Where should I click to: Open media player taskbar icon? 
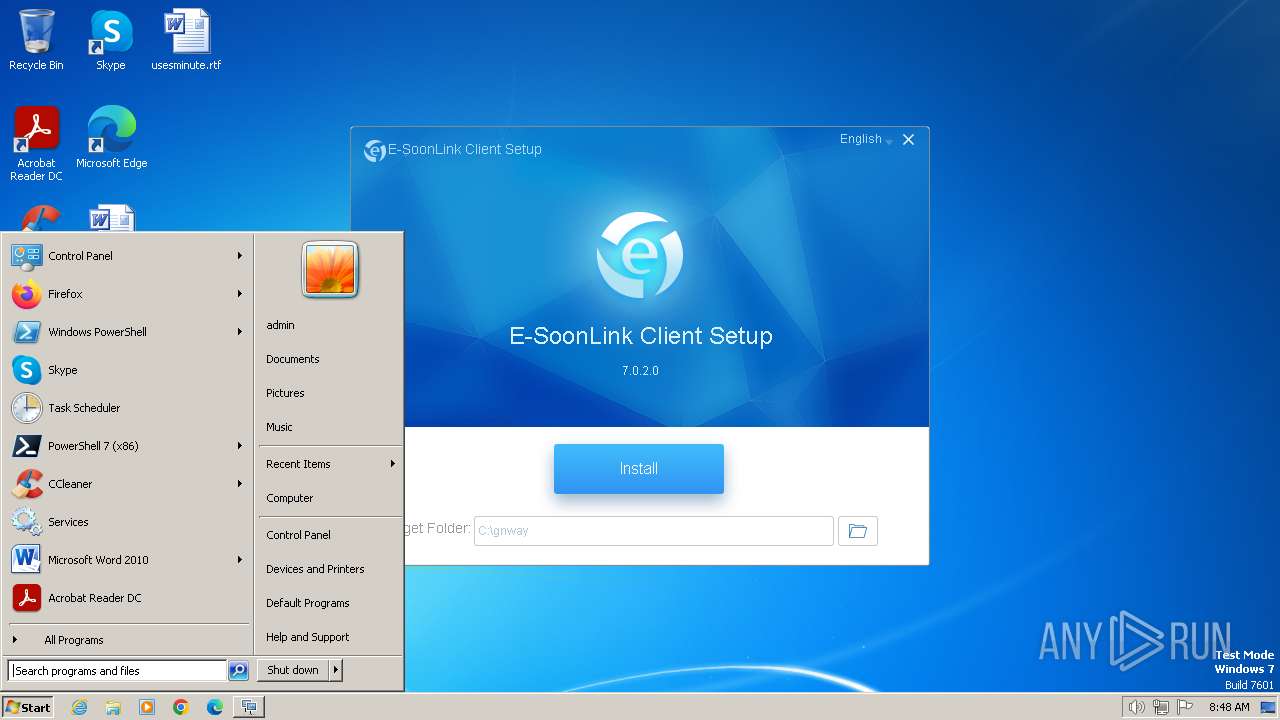point(147,707)
